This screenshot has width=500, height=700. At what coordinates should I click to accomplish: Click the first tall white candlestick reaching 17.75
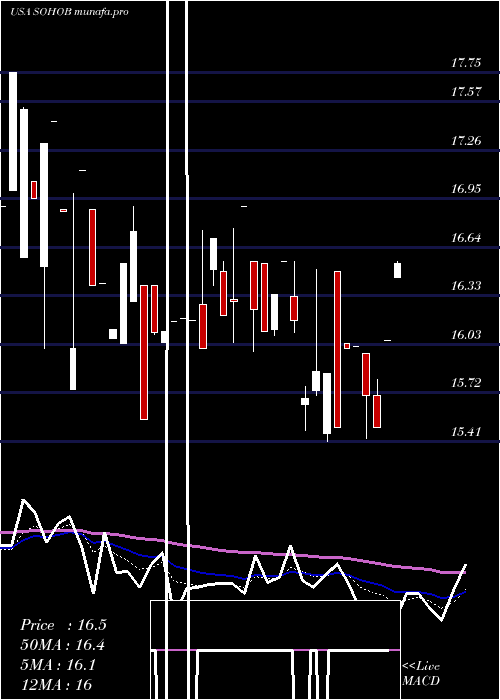point(13,131)
